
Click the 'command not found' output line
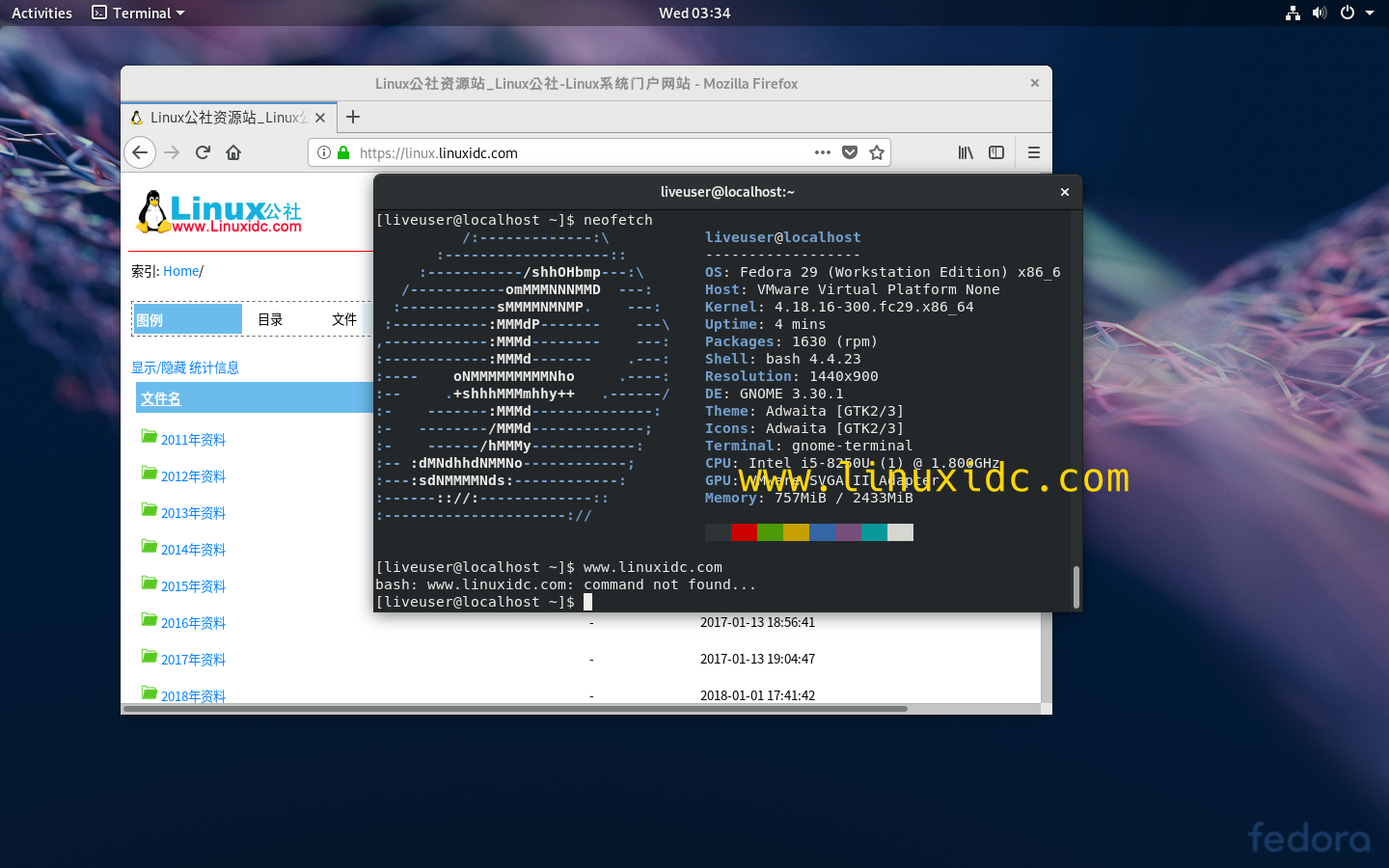click(x=565, y=584)
